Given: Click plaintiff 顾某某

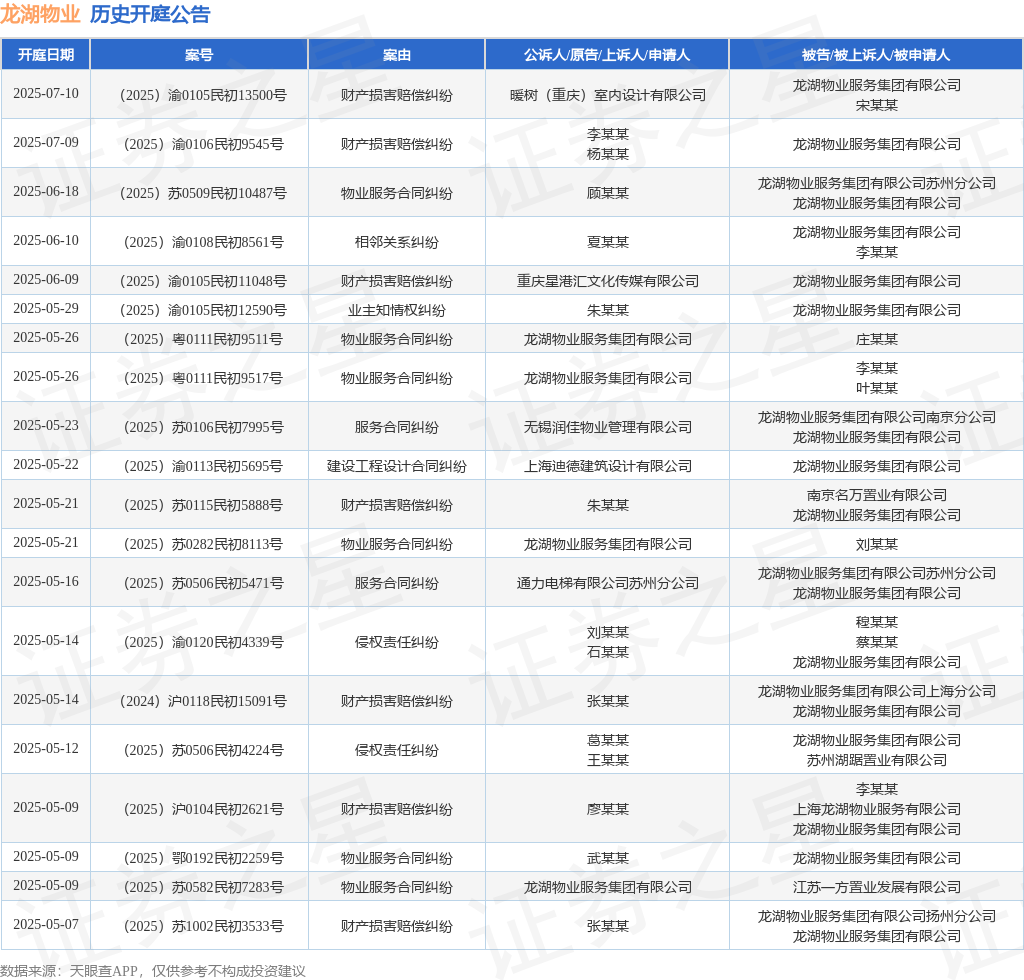Looking at the screenshot, I should (x=607, y=193).
